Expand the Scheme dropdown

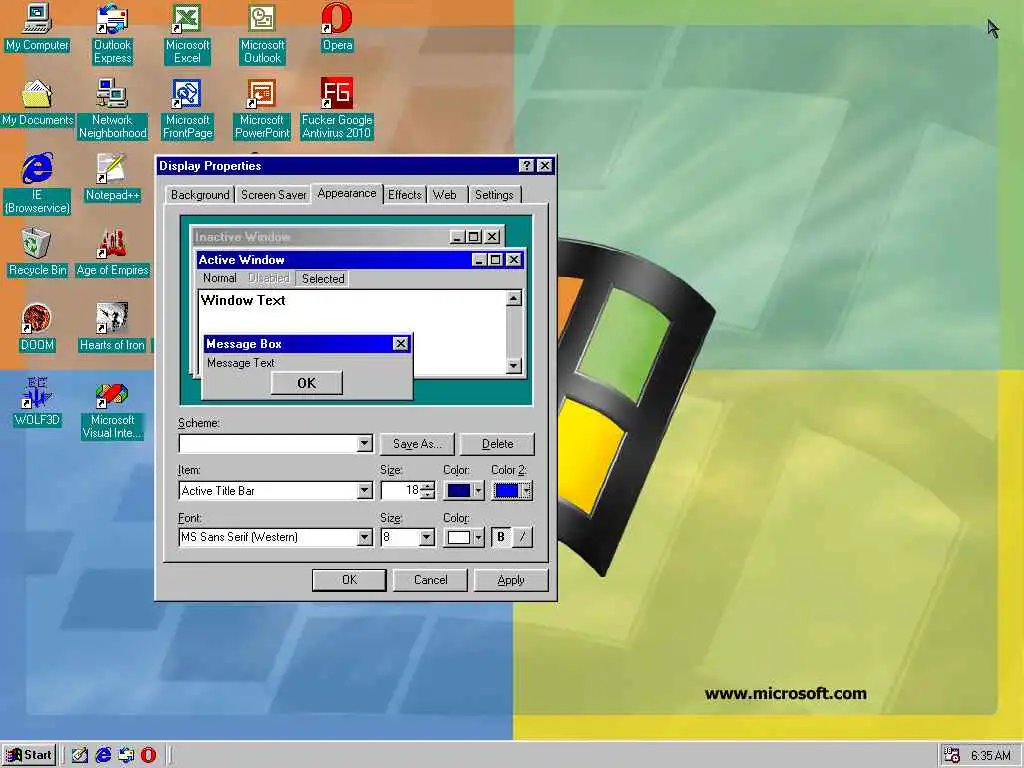(364, 444)
